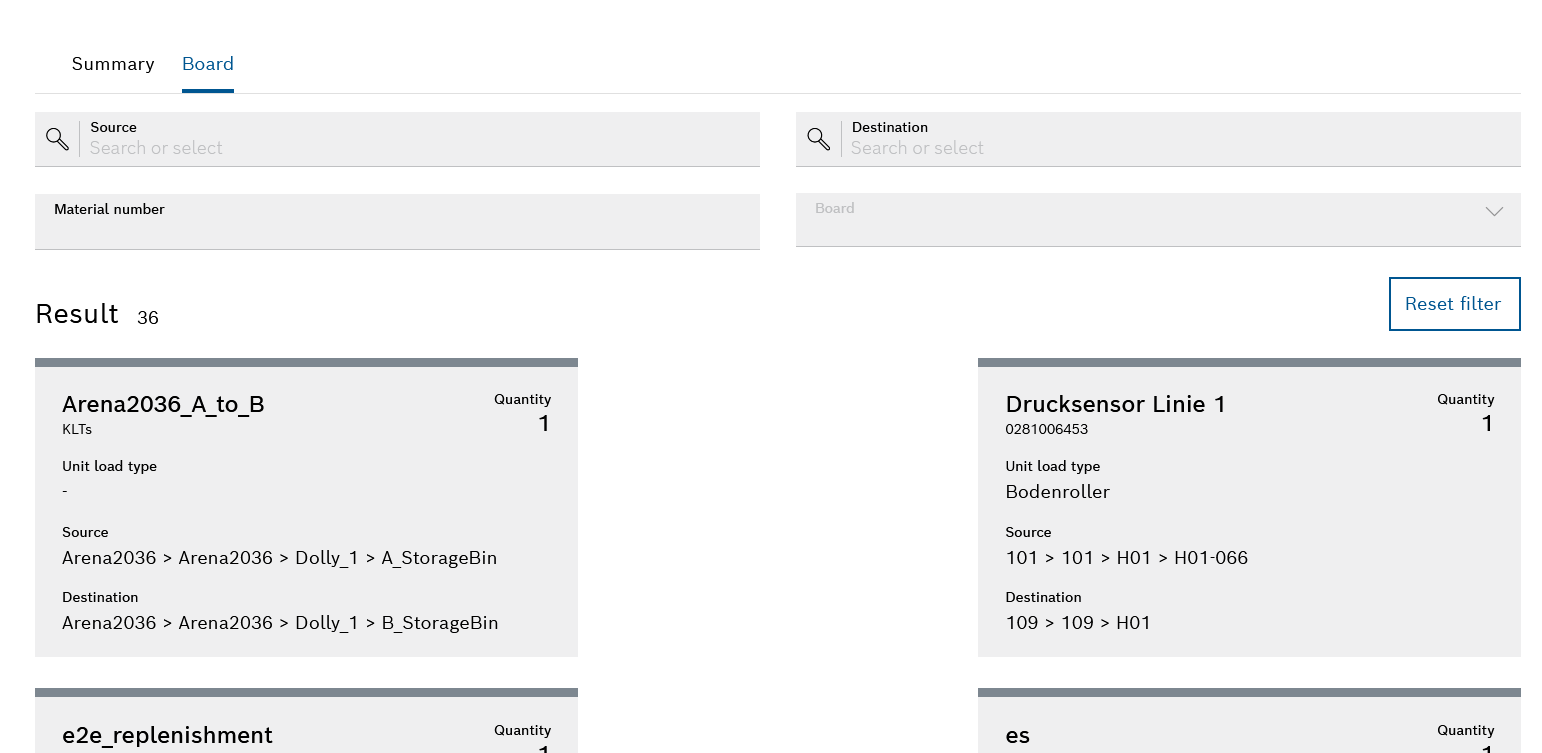Open the Drucksensor Linie 1 card title
Image resolution: width=1542 pixels, height=753 pixels.
point(1115,404)
